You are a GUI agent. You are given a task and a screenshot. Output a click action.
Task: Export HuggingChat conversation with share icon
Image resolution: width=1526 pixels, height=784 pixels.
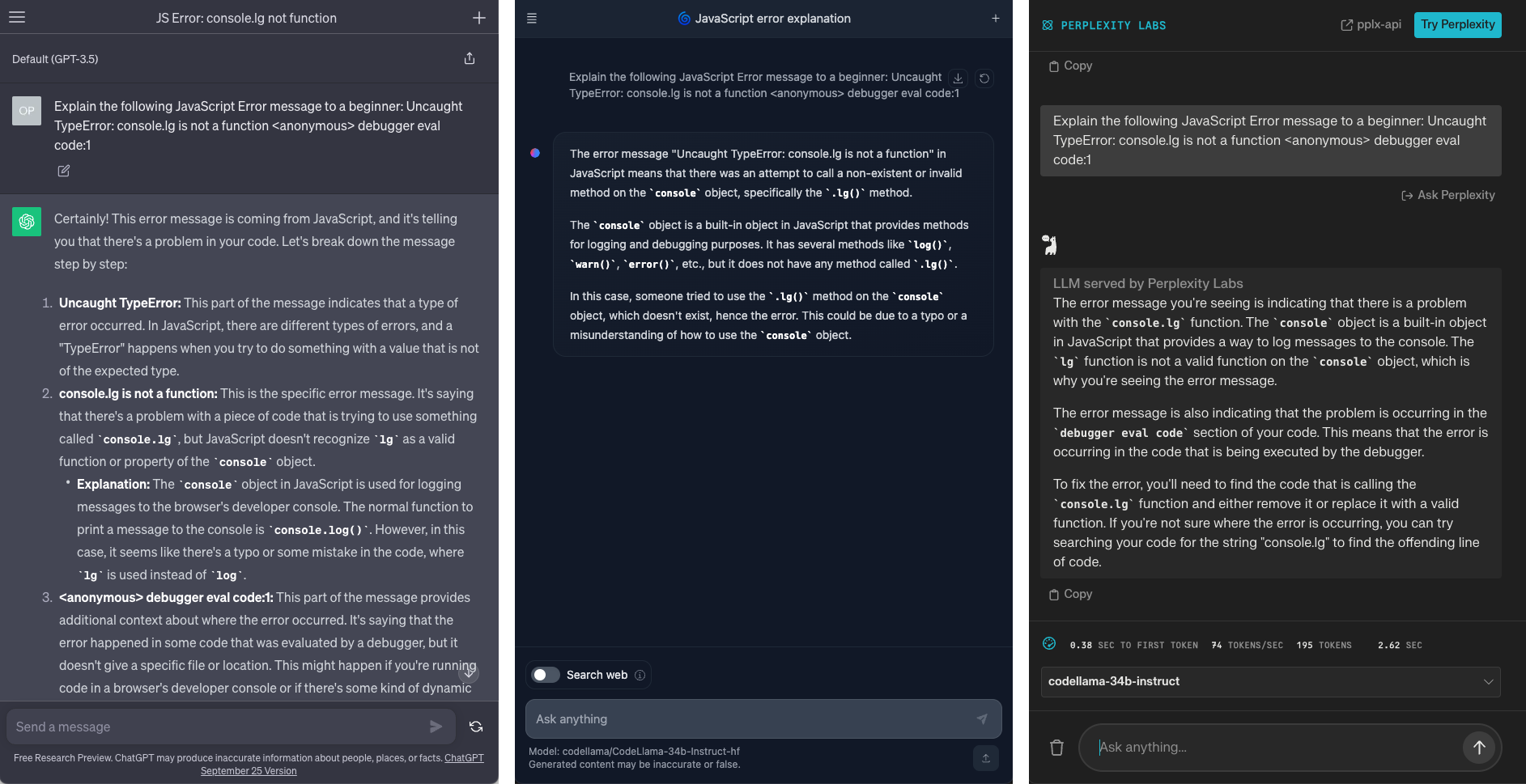coord(986,758)
